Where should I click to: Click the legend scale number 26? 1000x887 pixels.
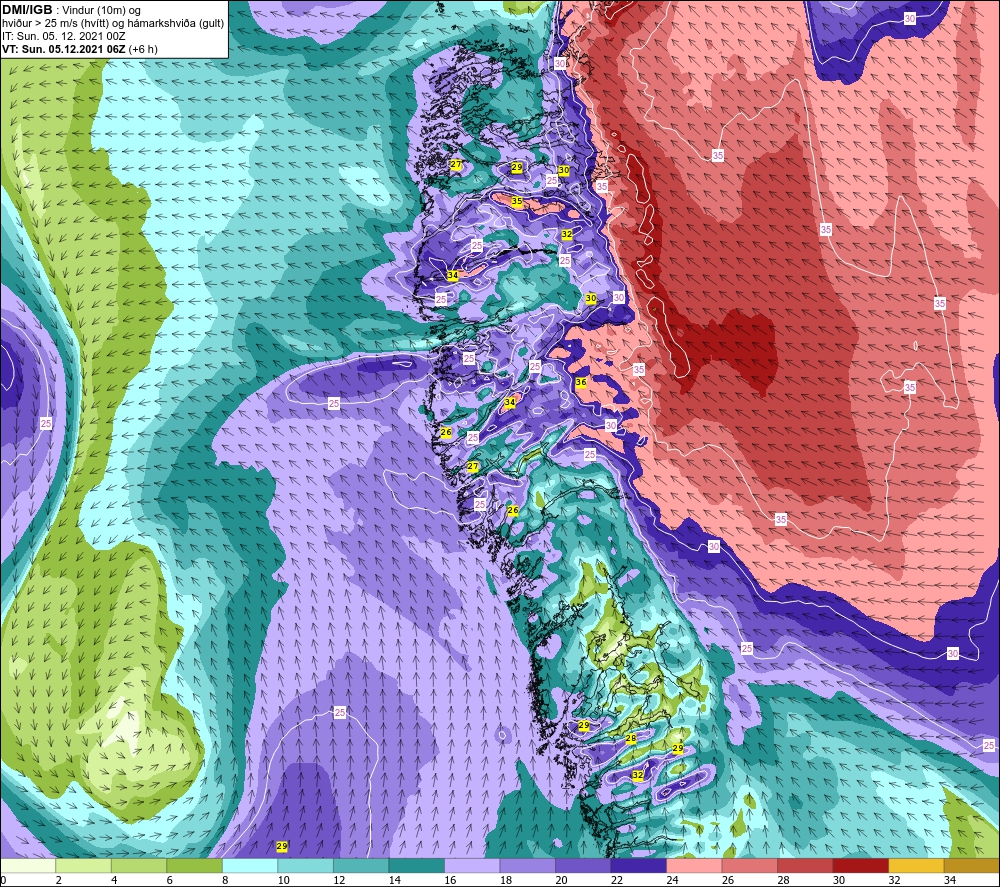click(x=728, y=880)
